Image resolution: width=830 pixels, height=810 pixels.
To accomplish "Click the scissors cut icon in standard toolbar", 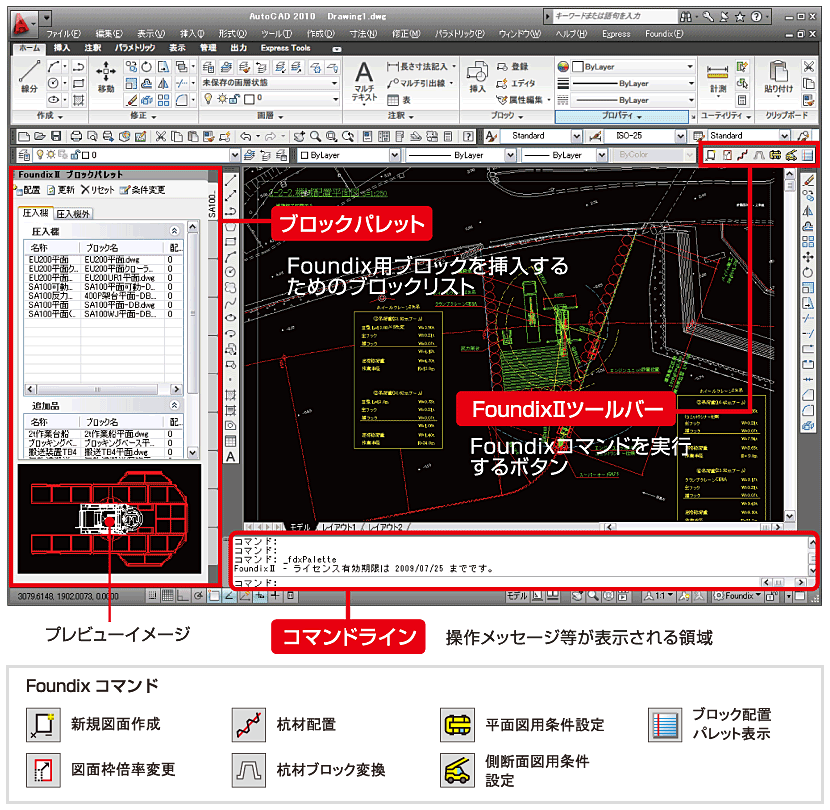I will pyautogui.click(x=160, y=136).
